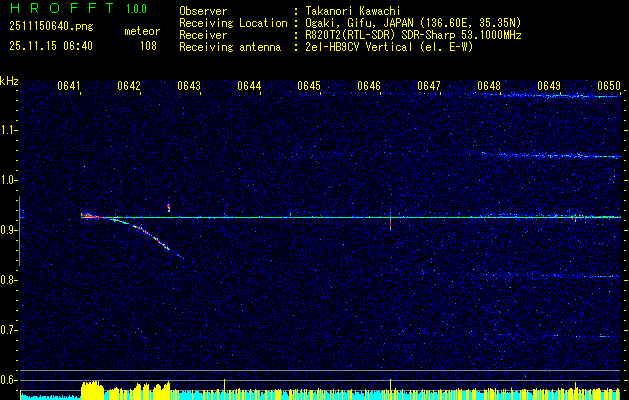Image resolution: width=629 pixels, height=400 pixels.
Task: Click the 0648 time marker
Action: click(x=489, y=86)
